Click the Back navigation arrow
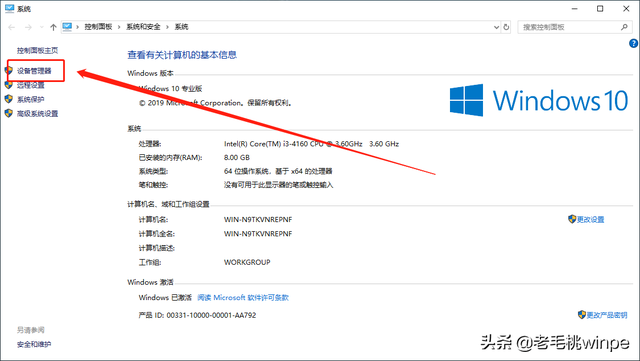640x361 pixels. [11, 27]
